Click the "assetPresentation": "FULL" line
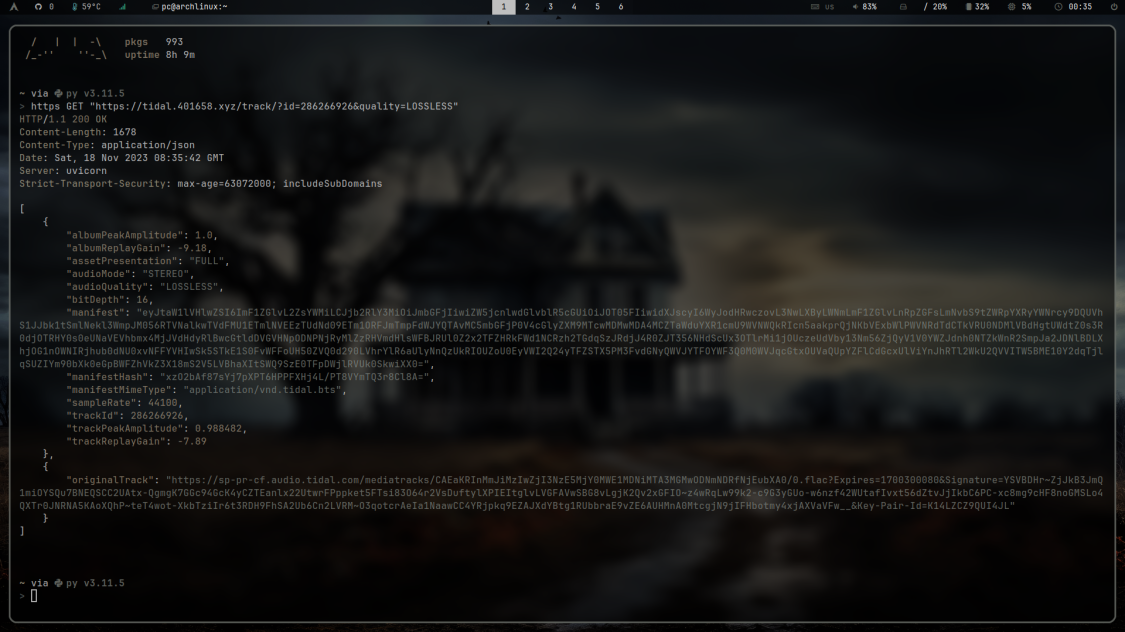Screen dimensions: 1125x632 148,261
